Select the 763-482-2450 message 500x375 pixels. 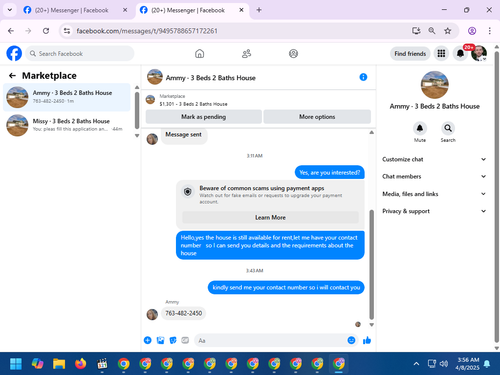tap(183, 313)
